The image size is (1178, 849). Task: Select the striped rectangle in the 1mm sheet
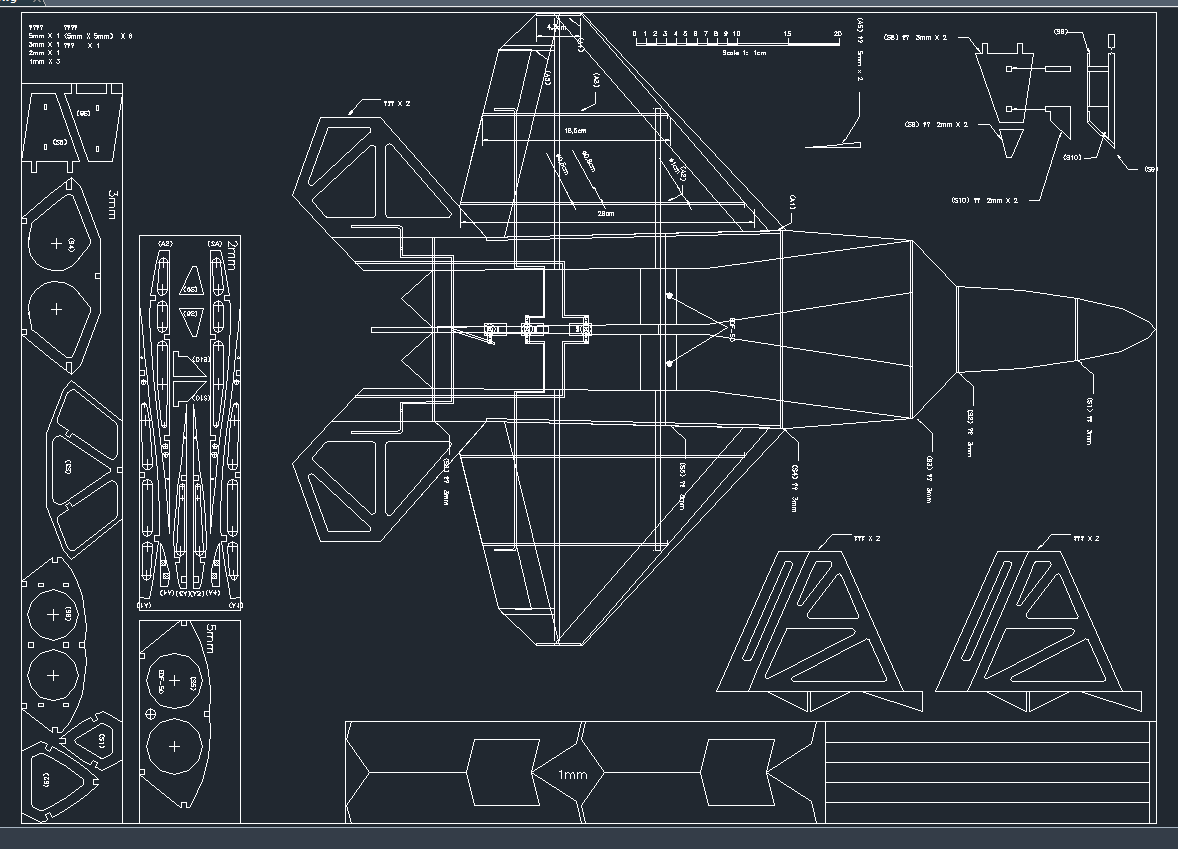[x=987, y=772]
